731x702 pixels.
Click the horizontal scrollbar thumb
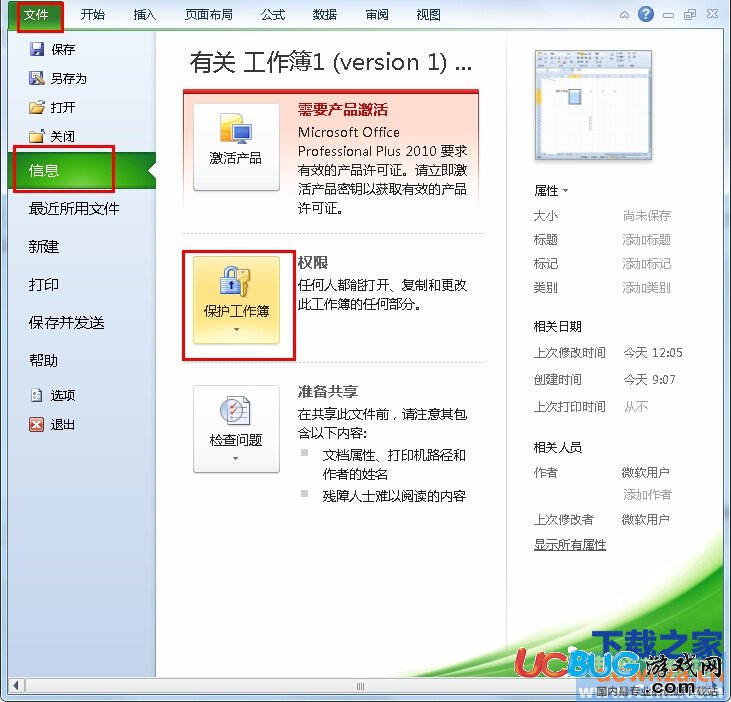pos(360,686)
